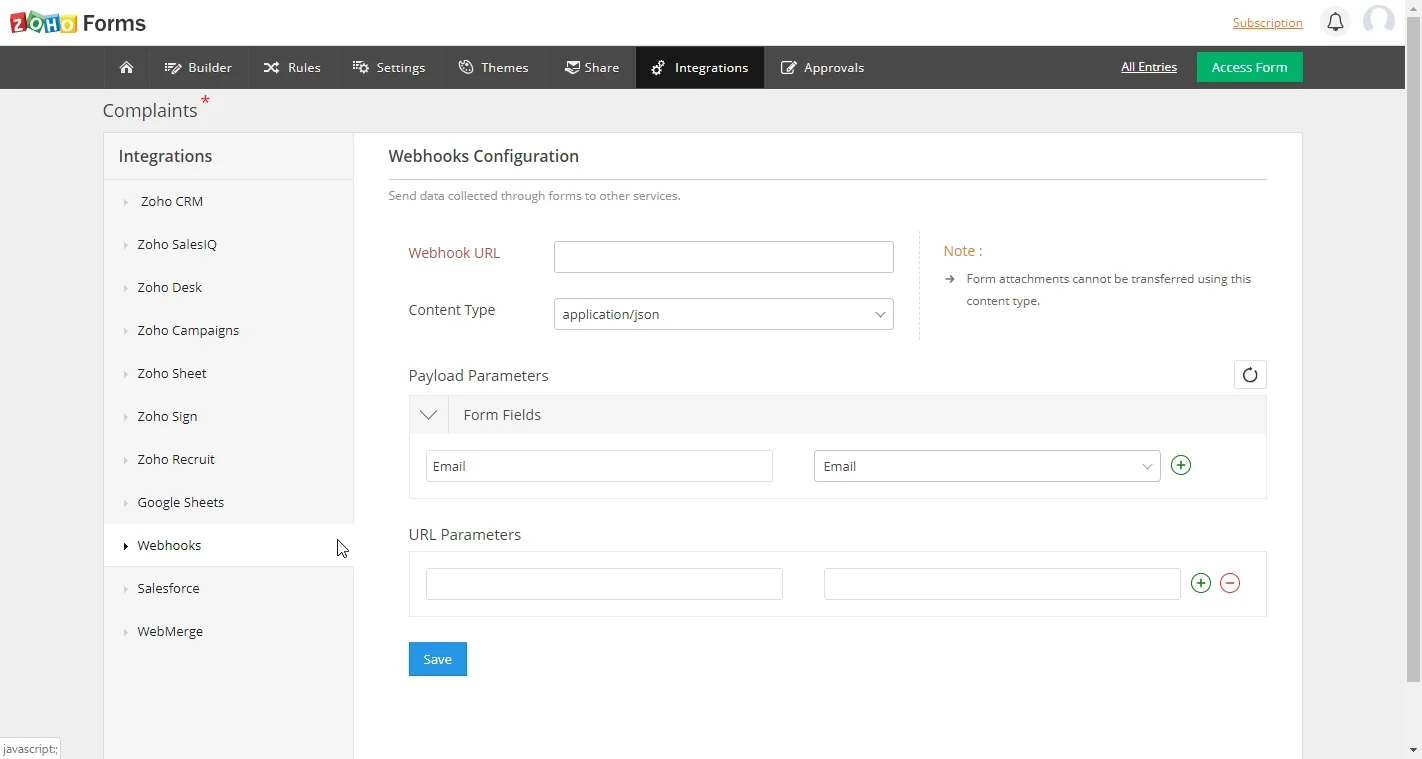Image resolution: width=1422 pixels, height=759 pixels.
Task: Click the Form Fields section label
Action: (502, 415)
